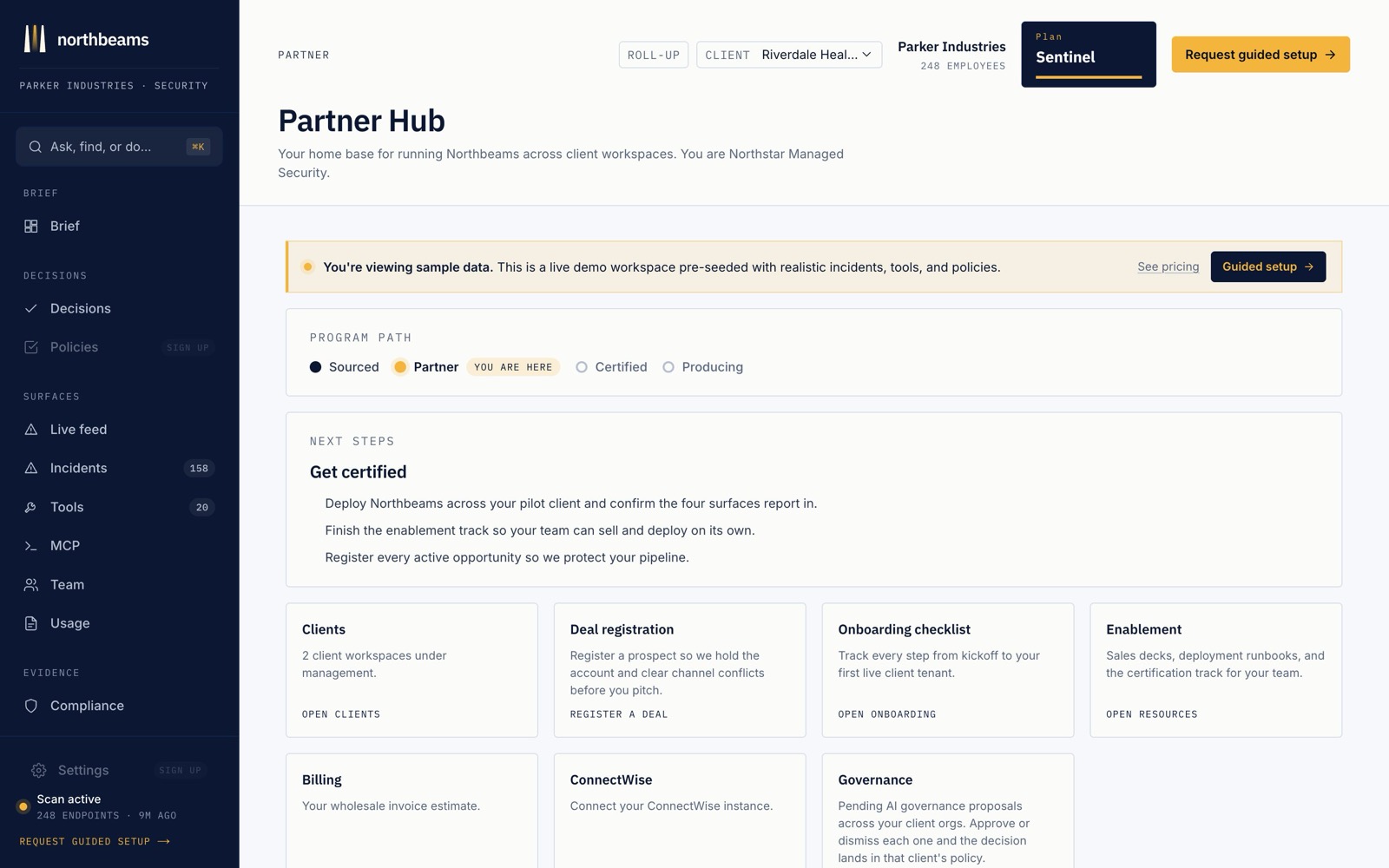Image resolution: width=1389 pixels, height=868 pixels.
Task: Click the Sentinel plan card
Action: (x=1089, y=55)
